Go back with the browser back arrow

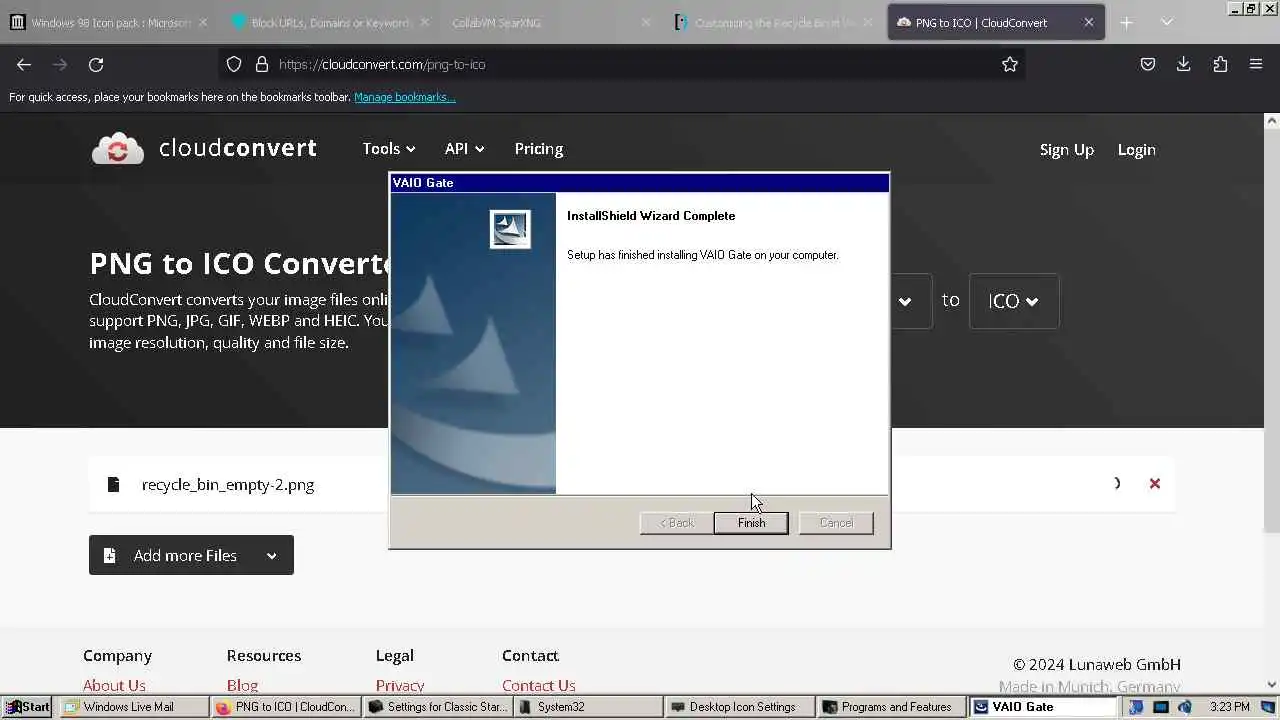tap(24, 64)
